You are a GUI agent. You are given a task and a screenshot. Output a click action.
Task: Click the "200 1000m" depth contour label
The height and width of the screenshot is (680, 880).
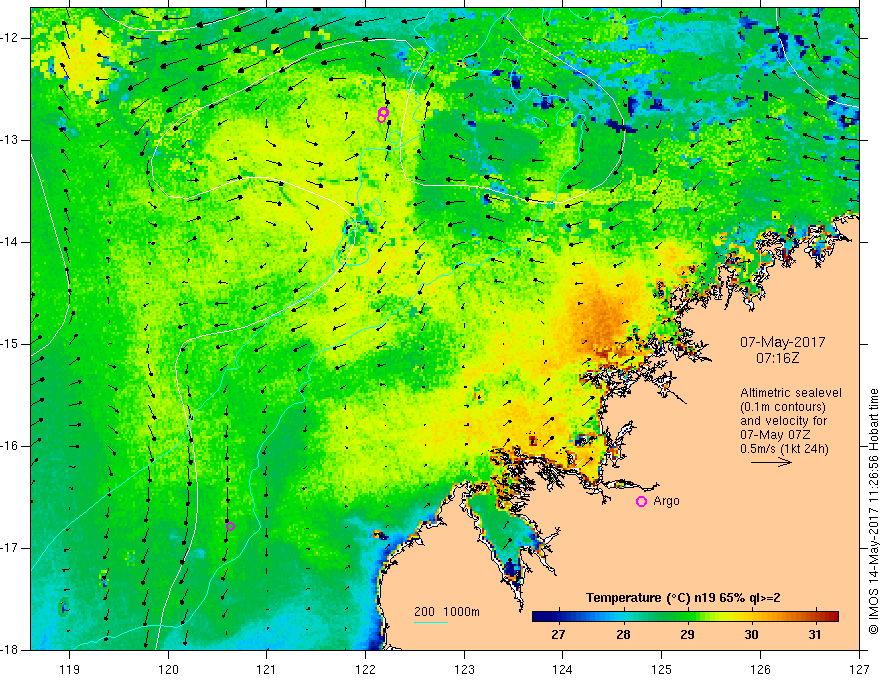click(447, 612)
